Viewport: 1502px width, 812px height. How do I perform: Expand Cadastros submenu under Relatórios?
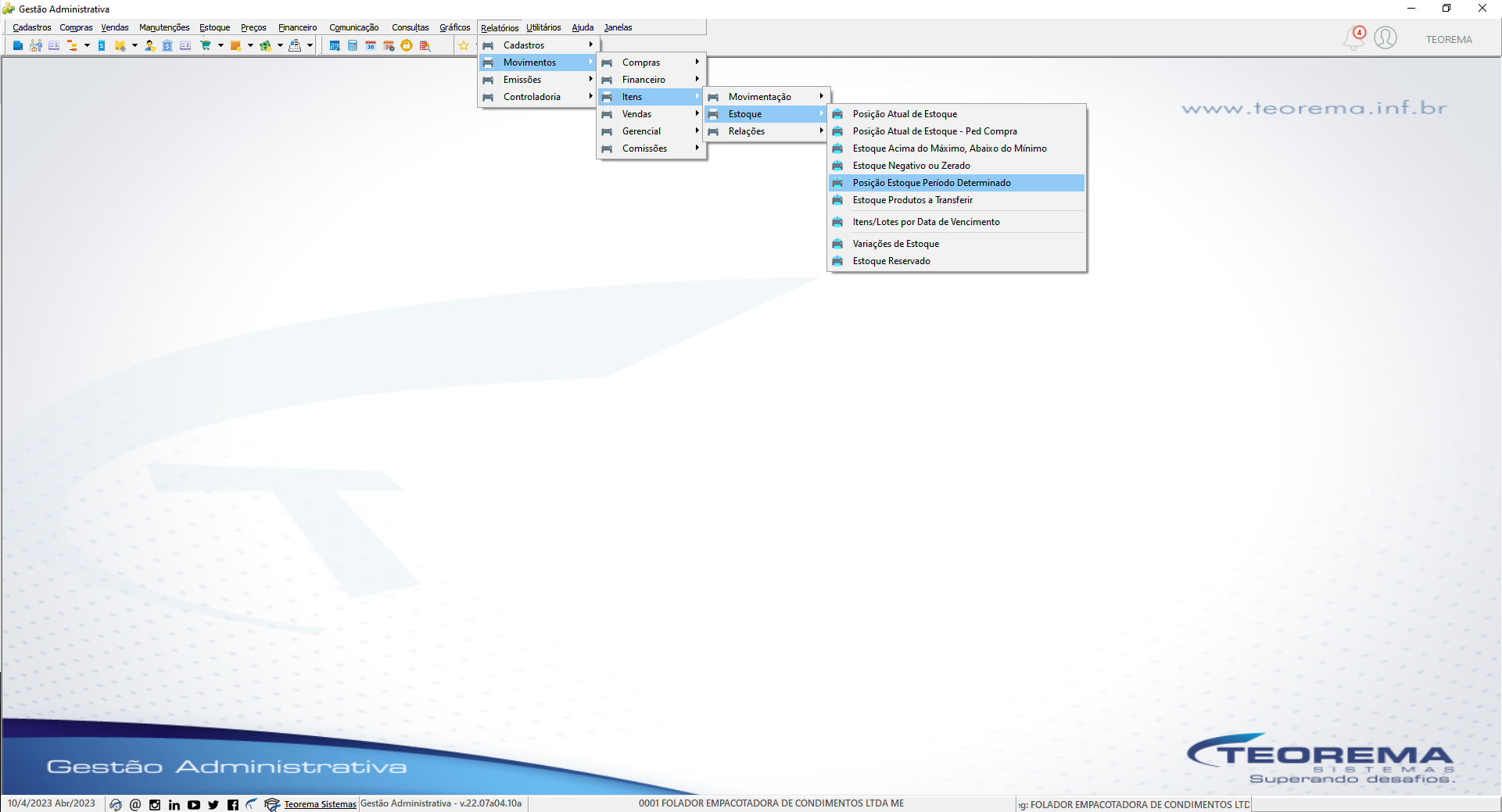539,45
